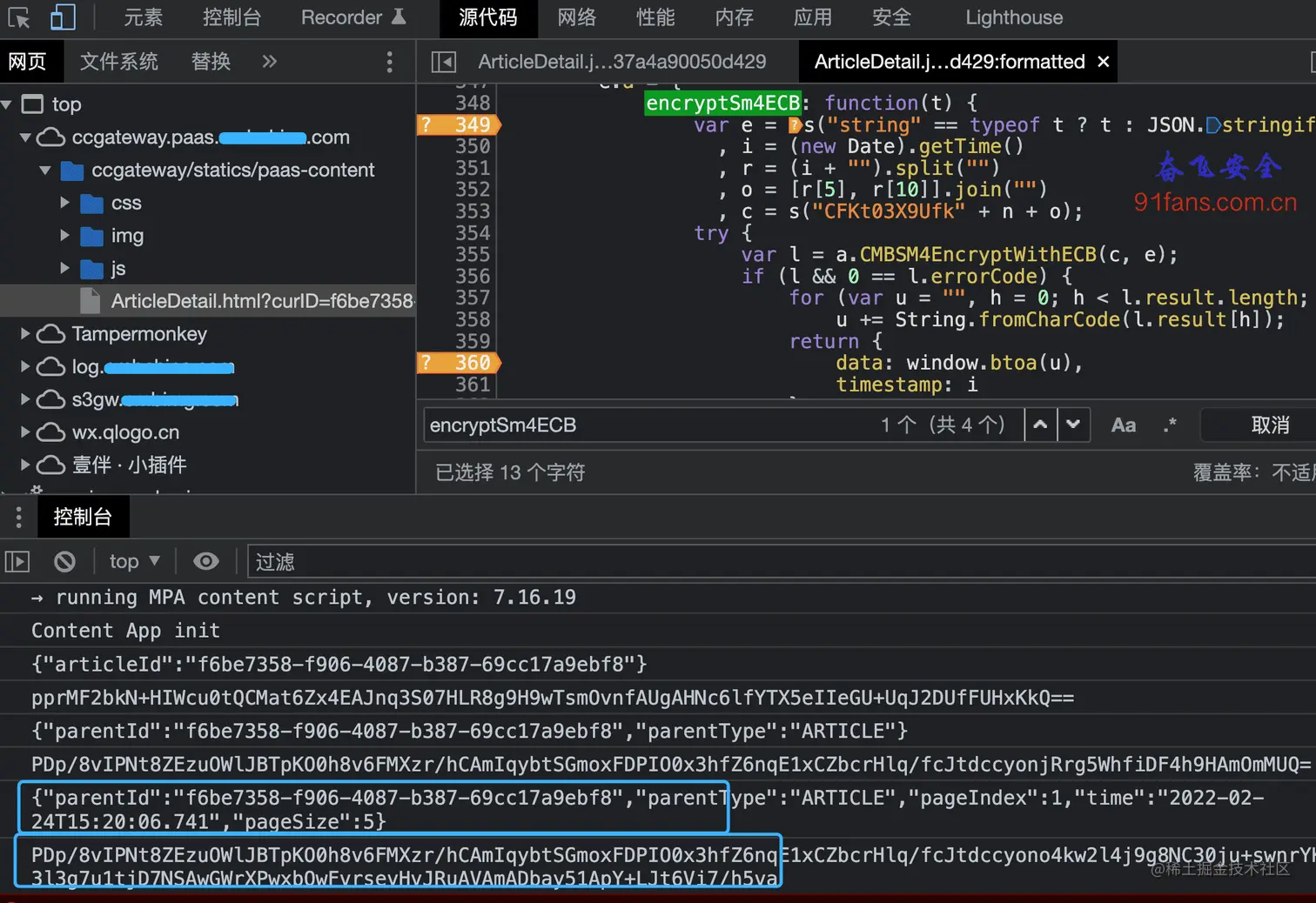
Task: Expand the s3gw domain node
Action: 25,399
